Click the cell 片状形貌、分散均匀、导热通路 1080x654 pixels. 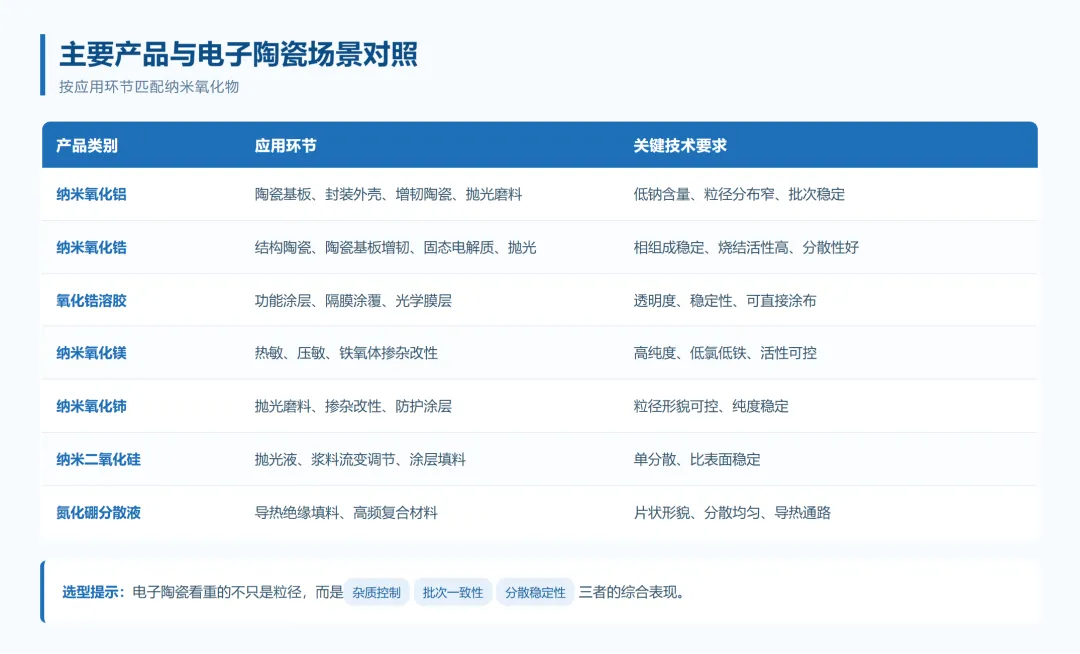(732, 512)
